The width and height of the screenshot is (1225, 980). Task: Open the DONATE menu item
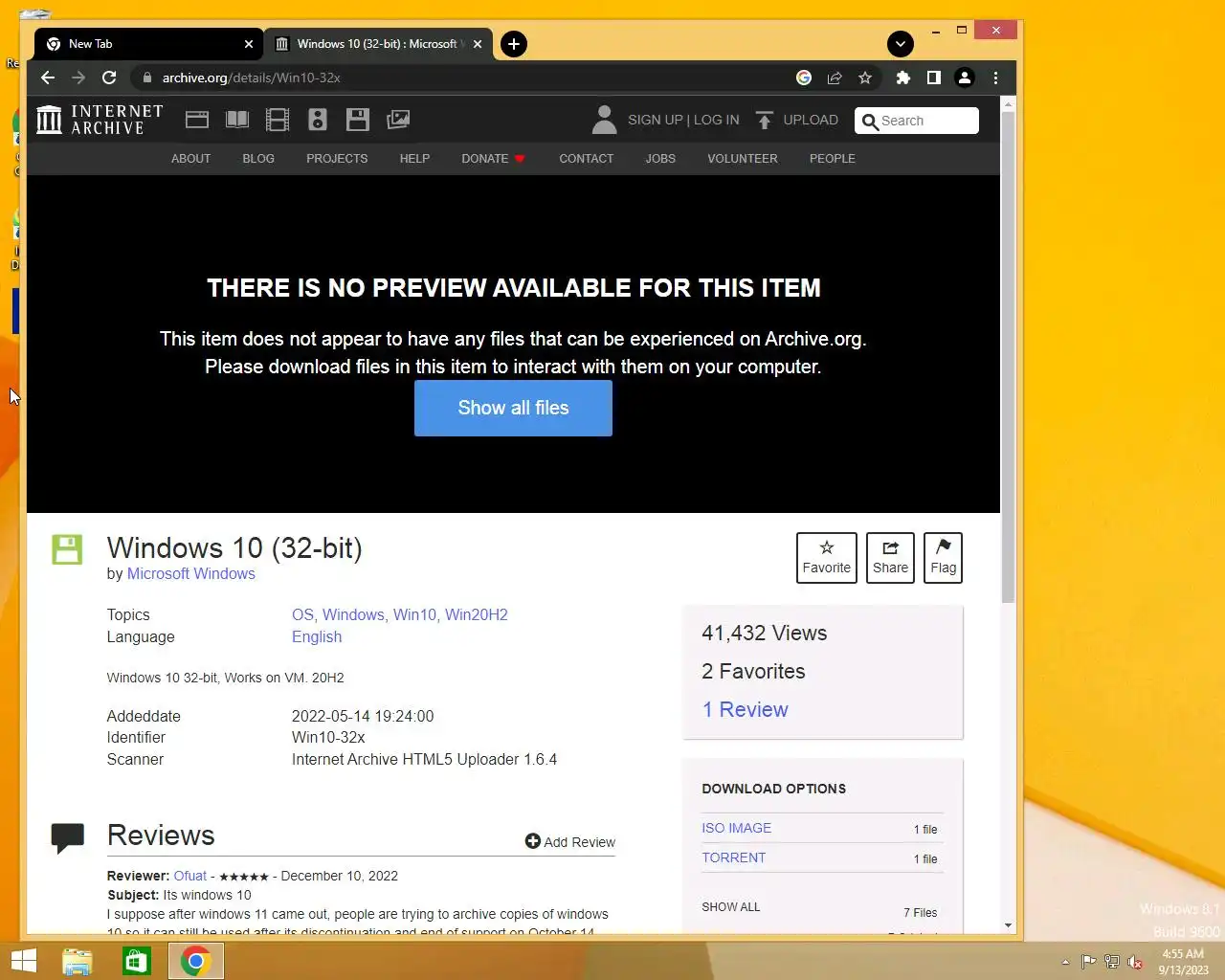pyautogui.click(x=493, y=159)
